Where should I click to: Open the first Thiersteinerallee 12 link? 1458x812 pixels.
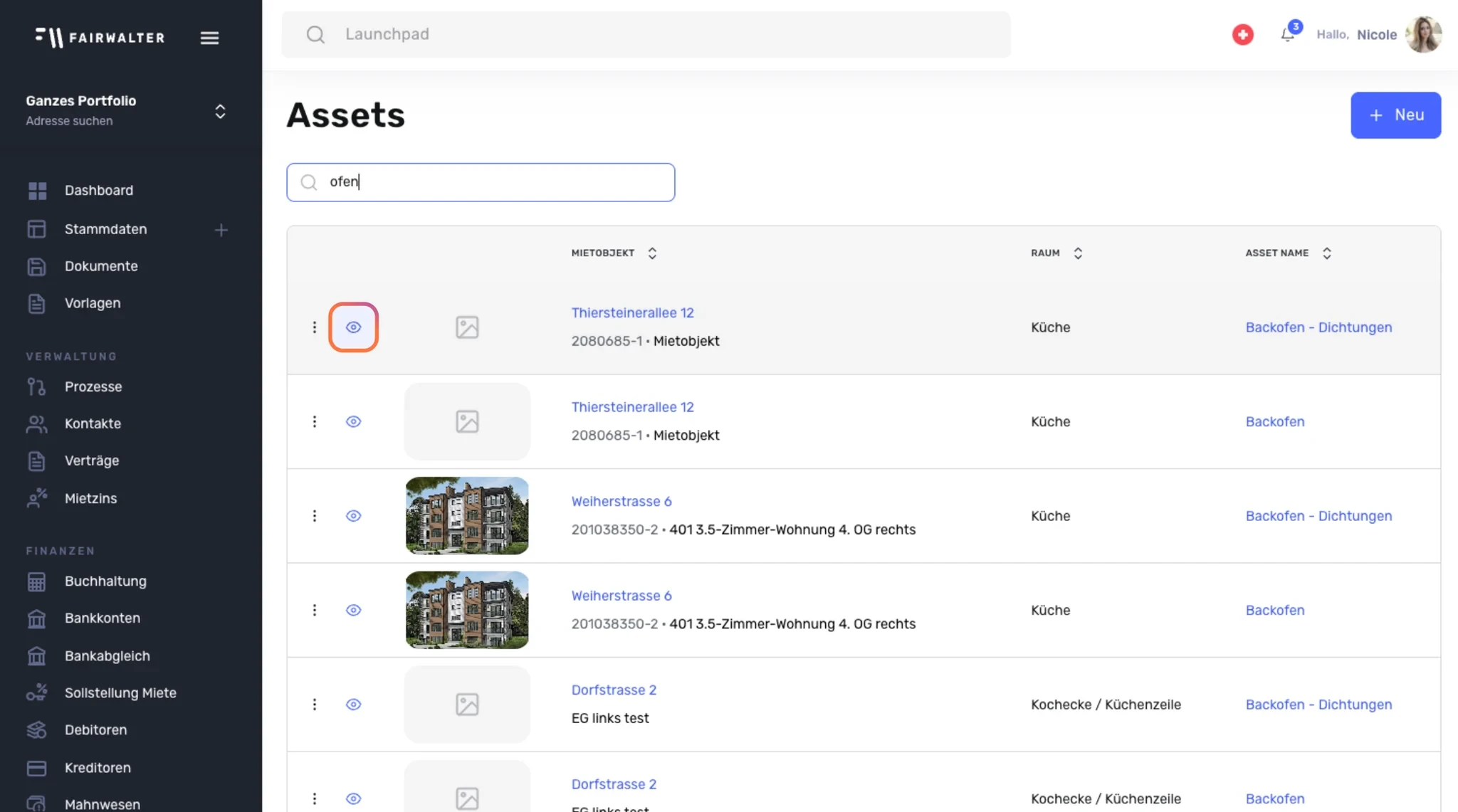point(632,313)
